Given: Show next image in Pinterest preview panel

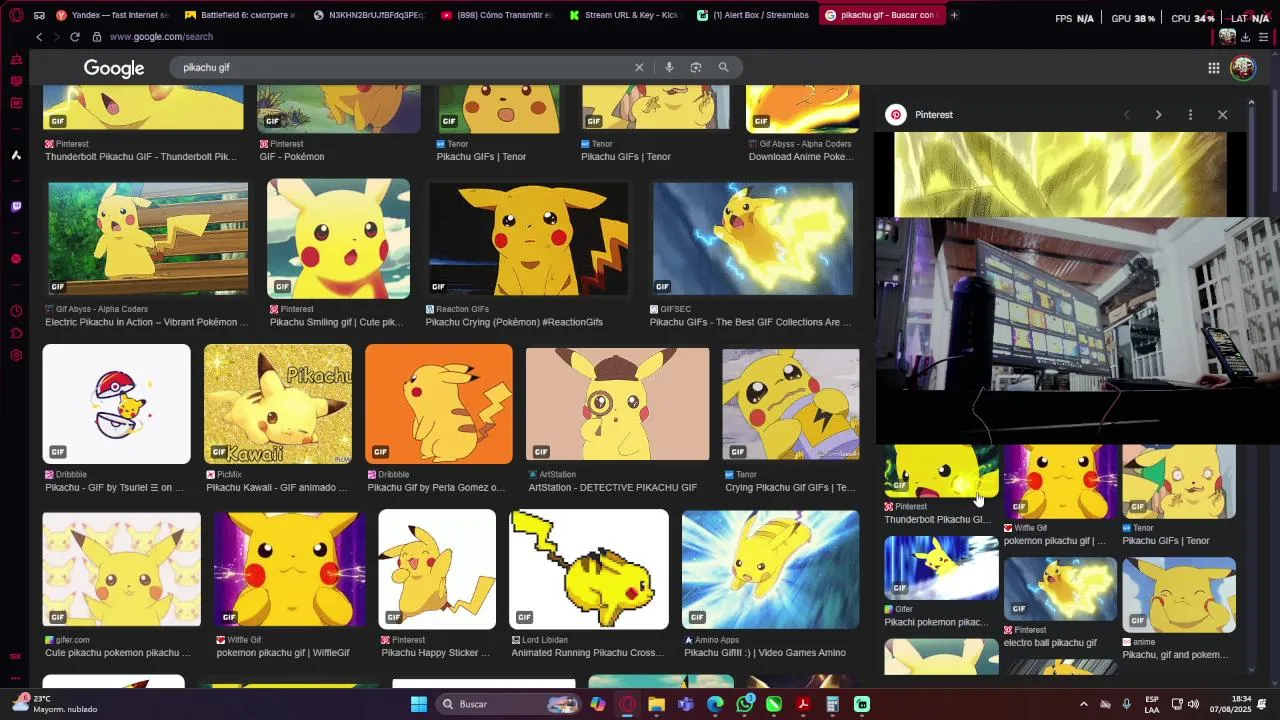Looking at the screenshot, I should click(1158, 115).
